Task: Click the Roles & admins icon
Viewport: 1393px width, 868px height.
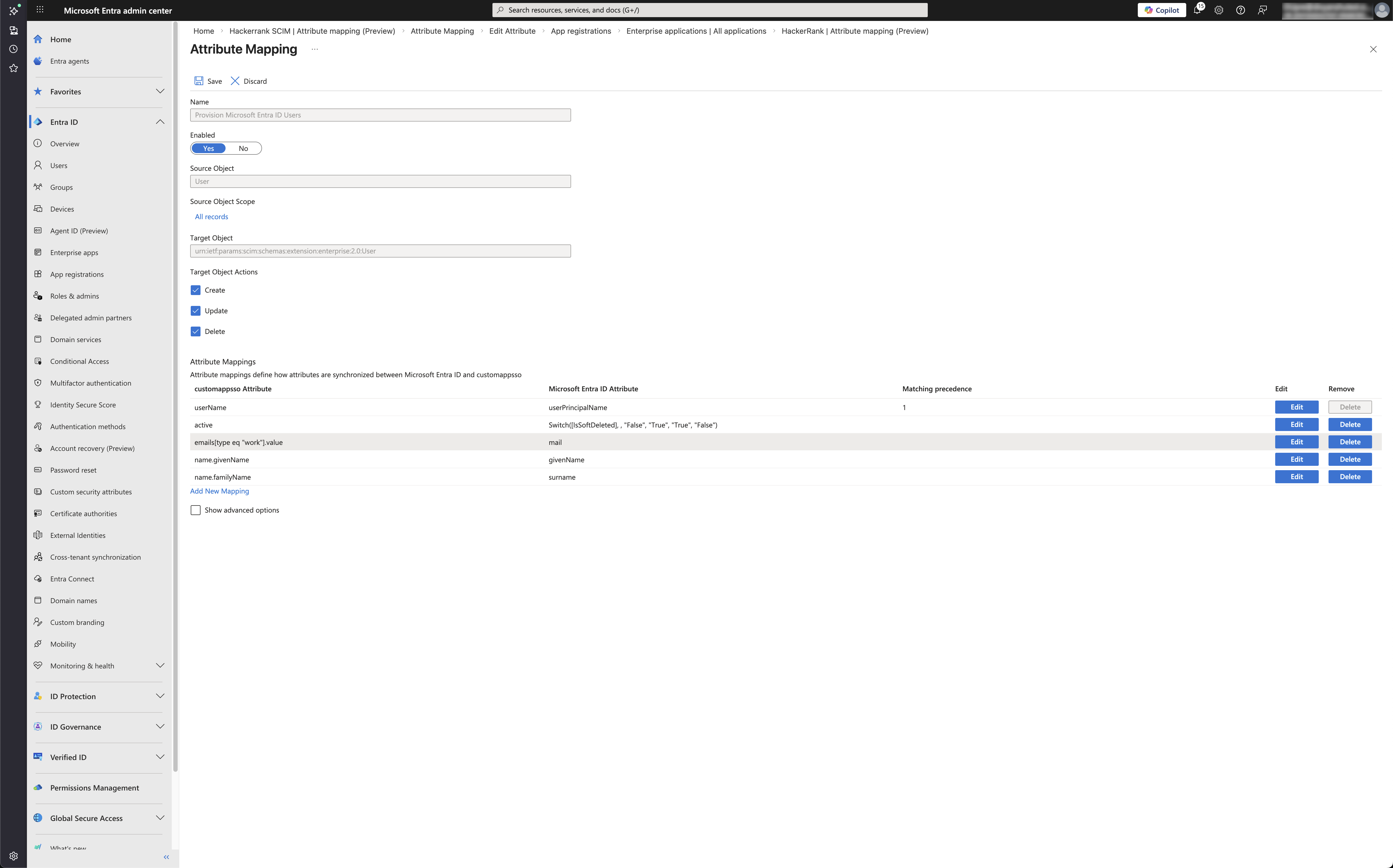Action: 38,296
